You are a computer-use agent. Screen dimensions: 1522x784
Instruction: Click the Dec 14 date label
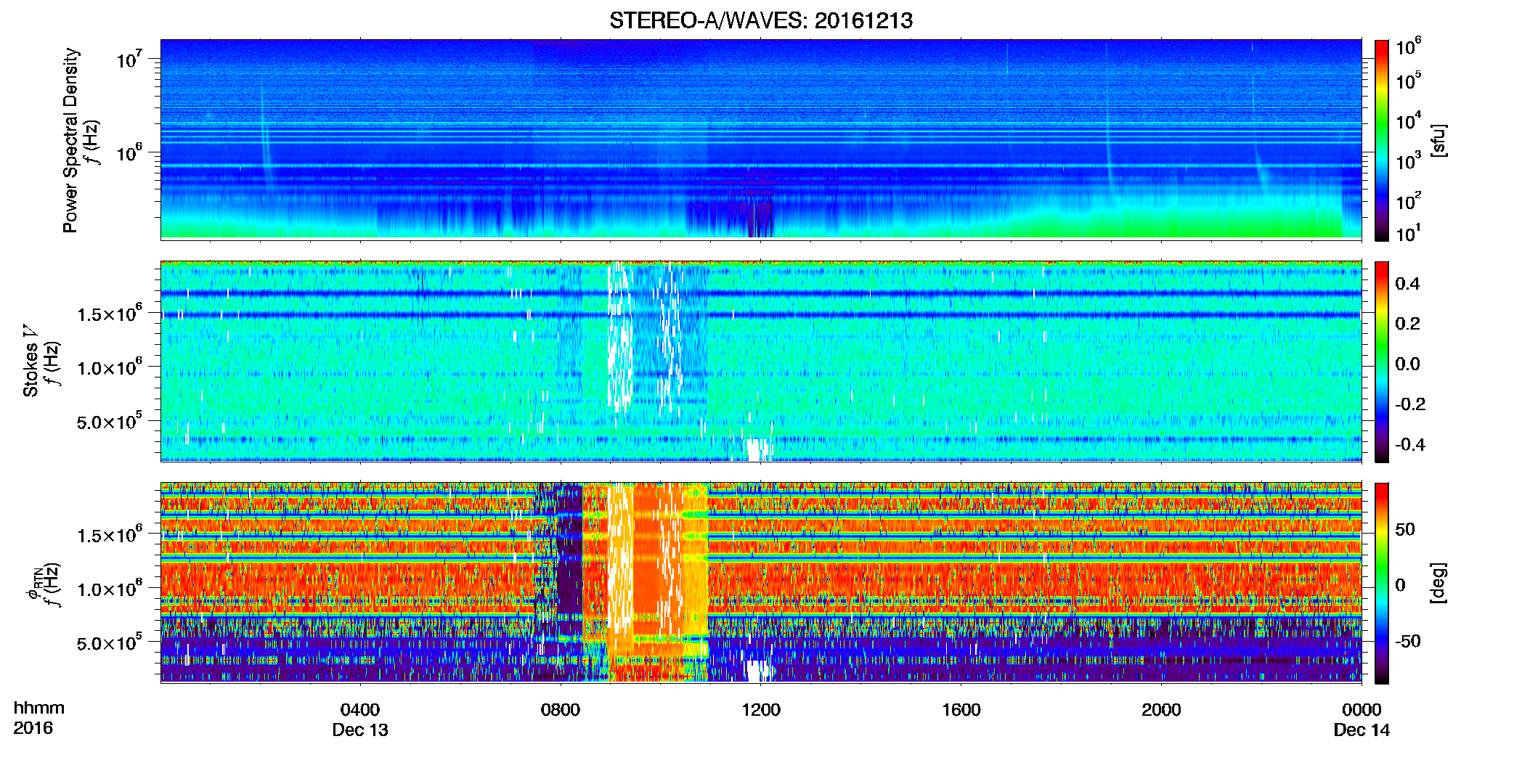(x=1362, y=730)
